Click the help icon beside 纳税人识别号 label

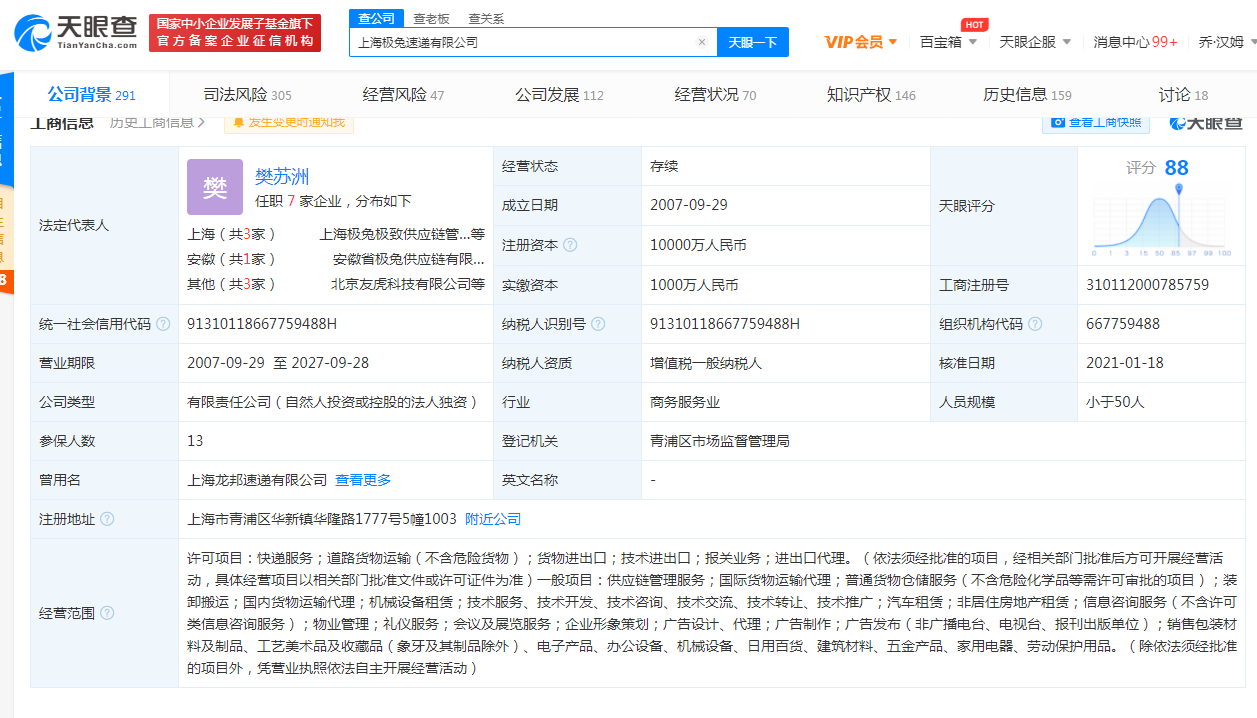[598, 324]
